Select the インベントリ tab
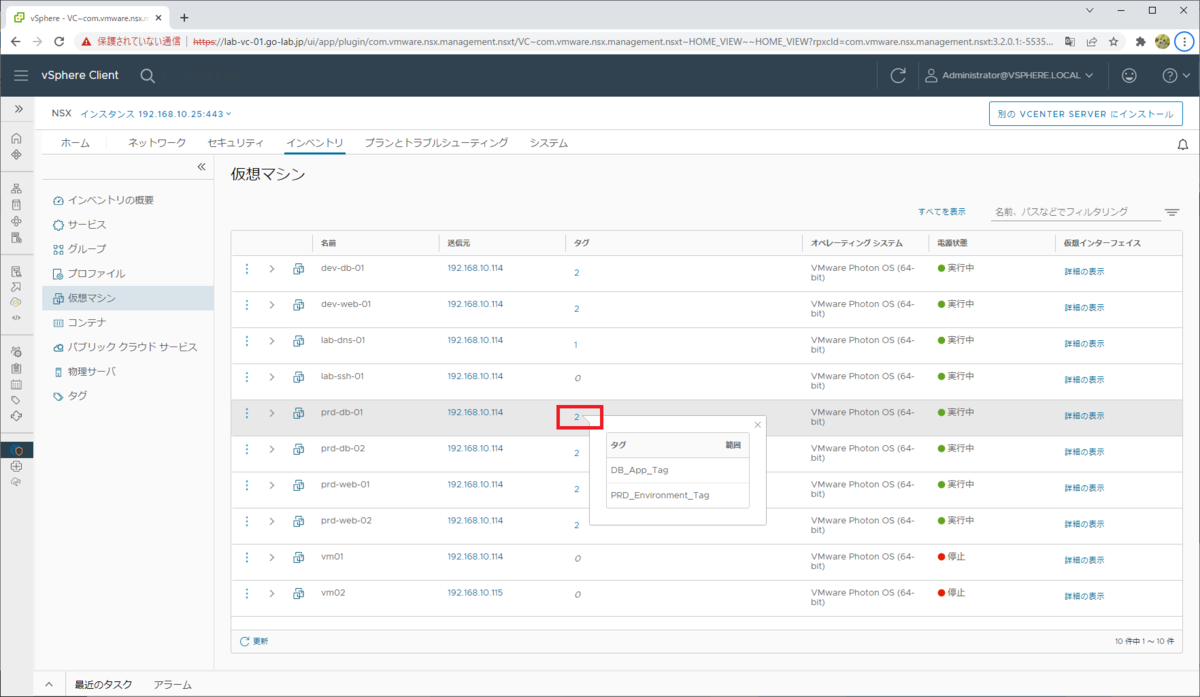 click(x=314, y=143)
